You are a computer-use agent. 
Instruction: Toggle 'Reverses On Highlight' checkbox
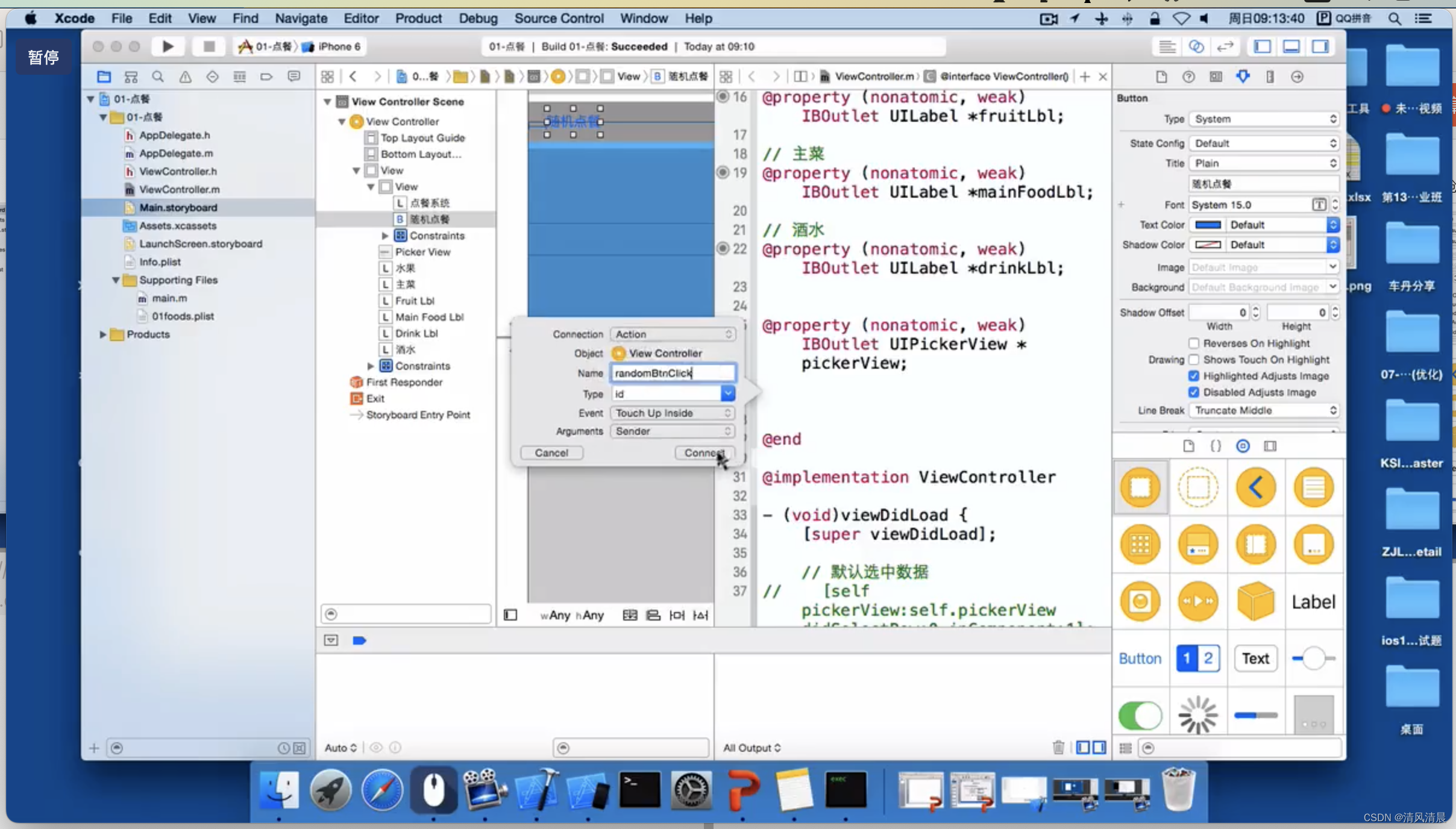click(1193, 343)
